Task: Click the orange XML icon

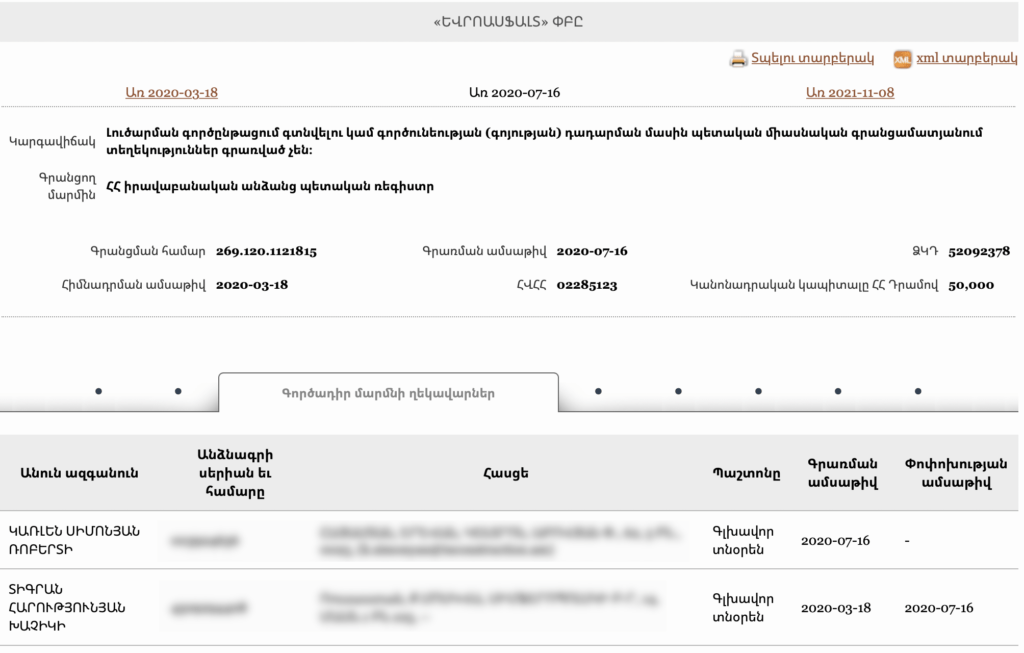Action: click(902, 59)
